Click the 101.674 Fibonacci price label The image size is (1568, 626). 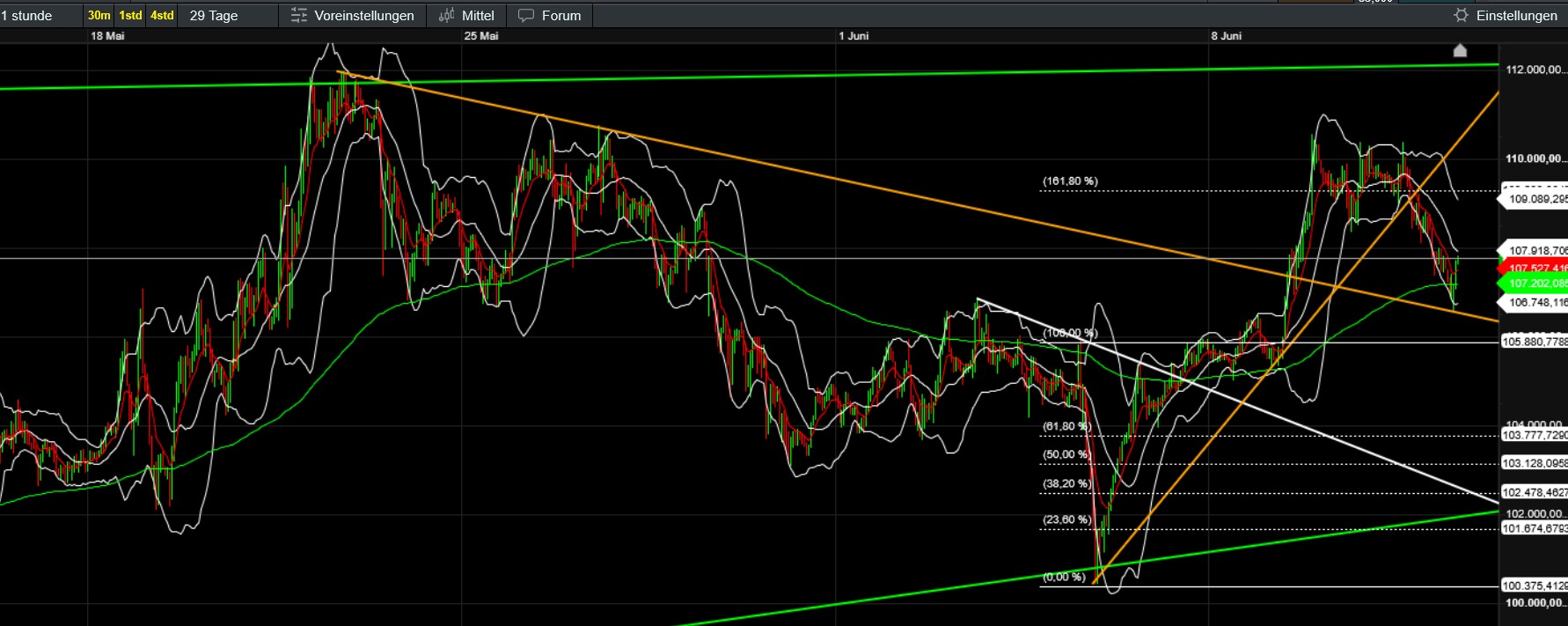pyautogui.click(x=1535, y=528)
